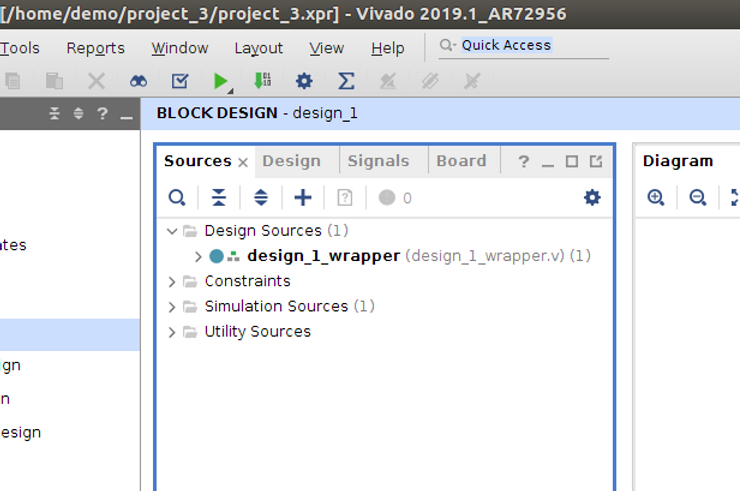
Task: Click the Paste toolbar icon
Action: click(x=54, y=81)
